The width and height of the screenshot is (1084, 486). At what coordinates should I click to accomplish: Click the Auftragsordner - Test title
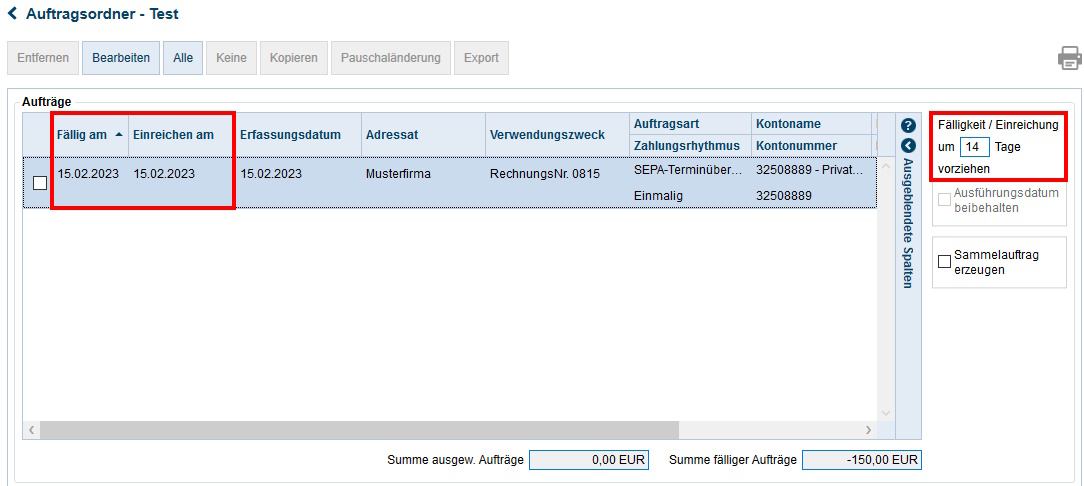102,13
